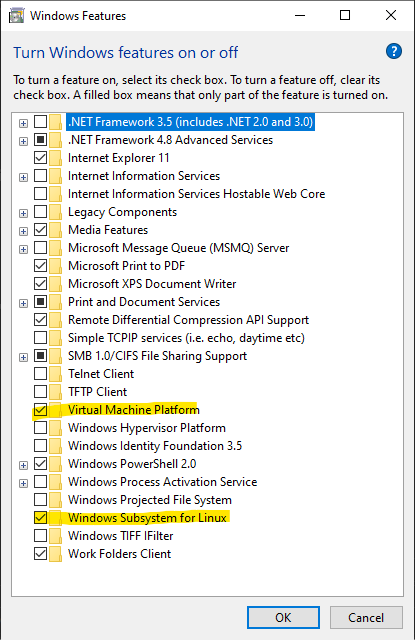The height and width of the screenshot is (640, 415).
Task: Click folder icon beside Microsoft Print to PDF
Action: [55, 266]
